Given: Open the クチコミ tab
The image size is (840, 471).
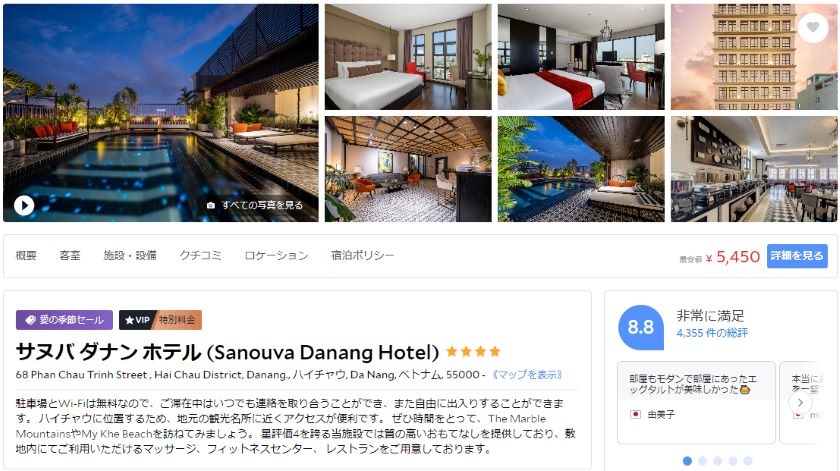Looking at the screenshot, I should click(200, 256).
